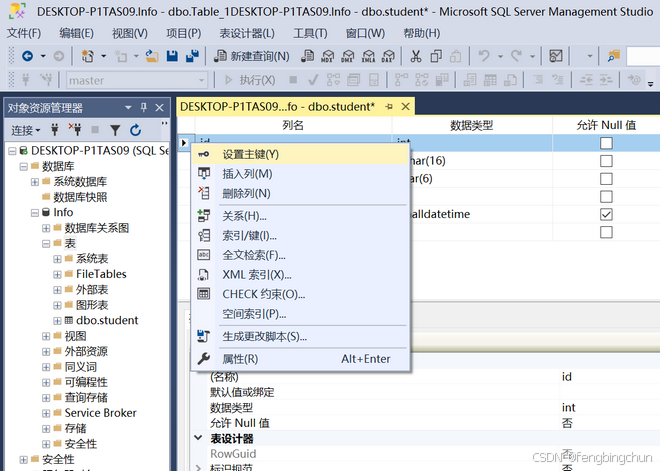This screenshot has width=660, height=471.
Task: Click the refresh icon in Object Explorer
Action: coord(135,130)
